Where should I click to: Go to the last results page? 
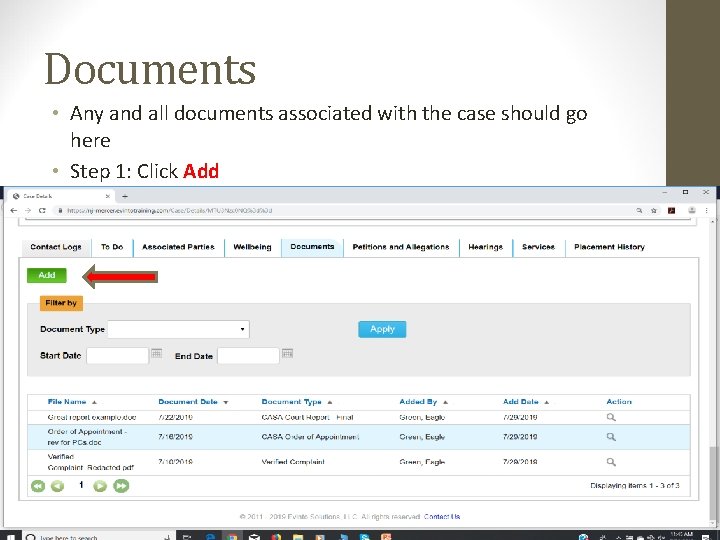121,486
